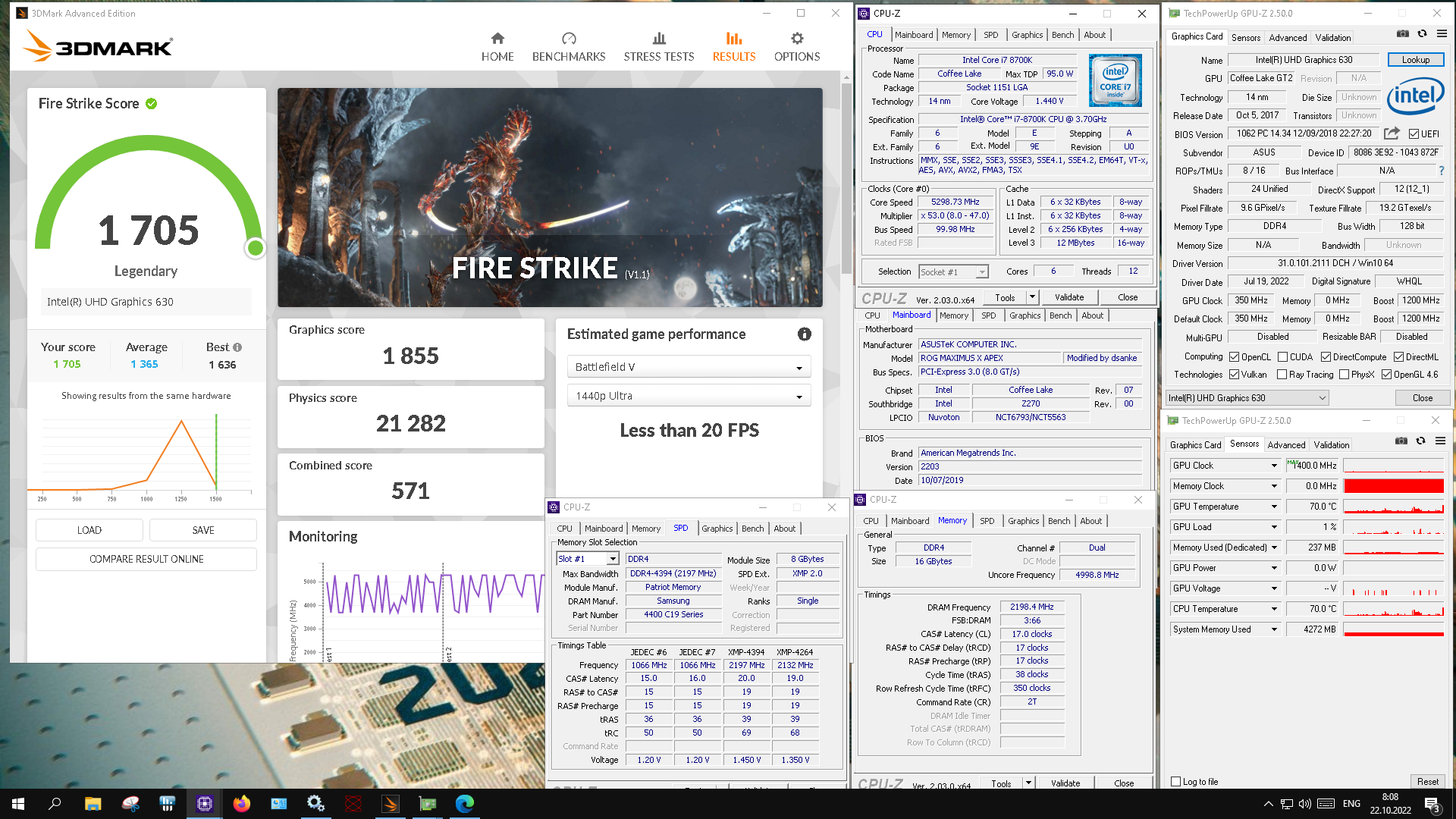Toggle the DirectML checkbox

pos(1398,357)
